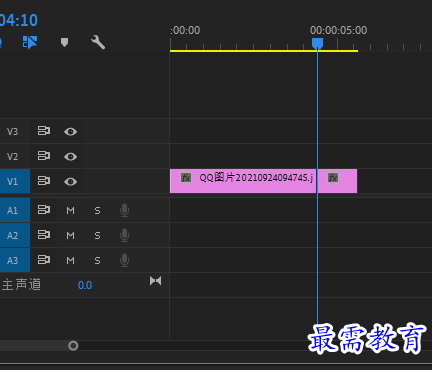Image resolution: width=432 pixels, height=370 pixels.
Task: Hide track V1 output with eye icon
Action: click(70, 182)
